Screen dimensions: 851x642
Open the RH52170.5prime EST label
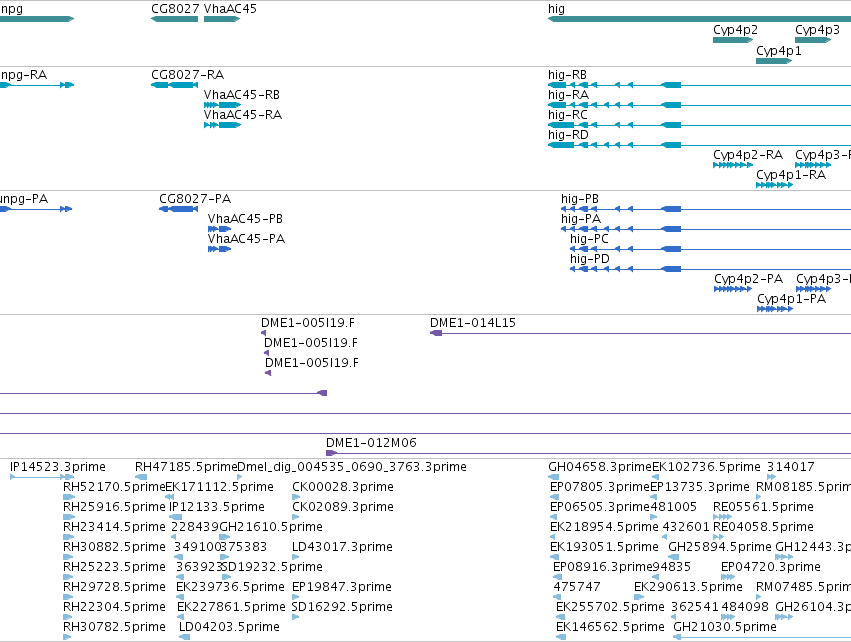(x=114, y=487)
